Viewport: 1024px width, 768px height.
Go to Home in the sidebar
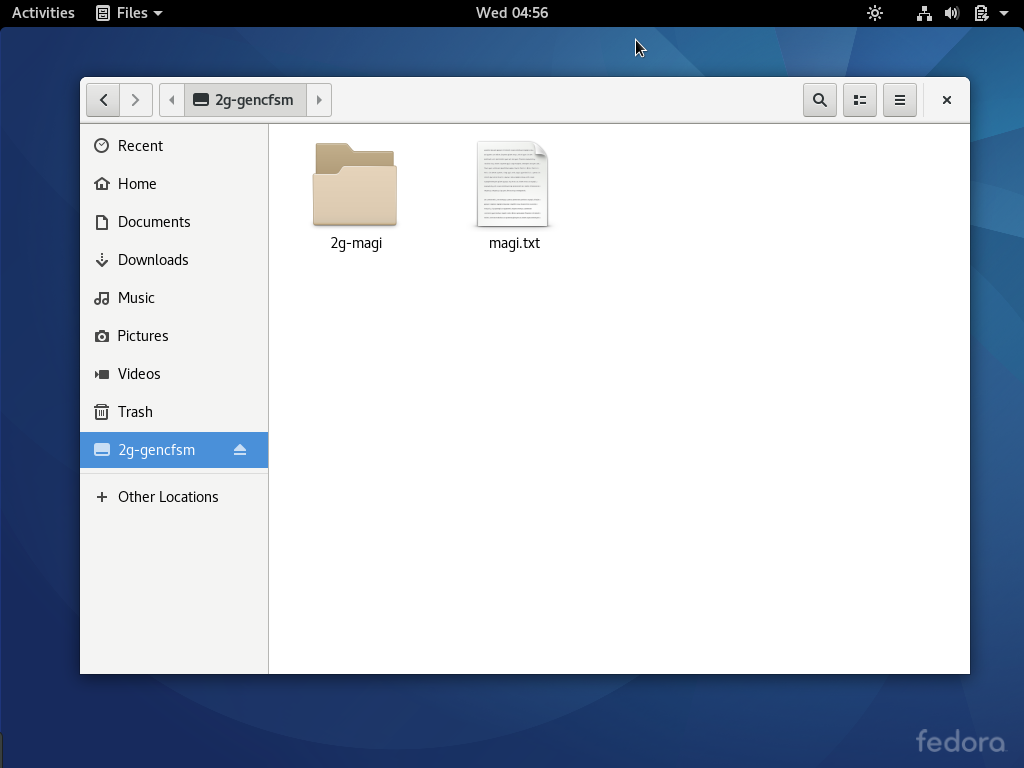point(174,184)
